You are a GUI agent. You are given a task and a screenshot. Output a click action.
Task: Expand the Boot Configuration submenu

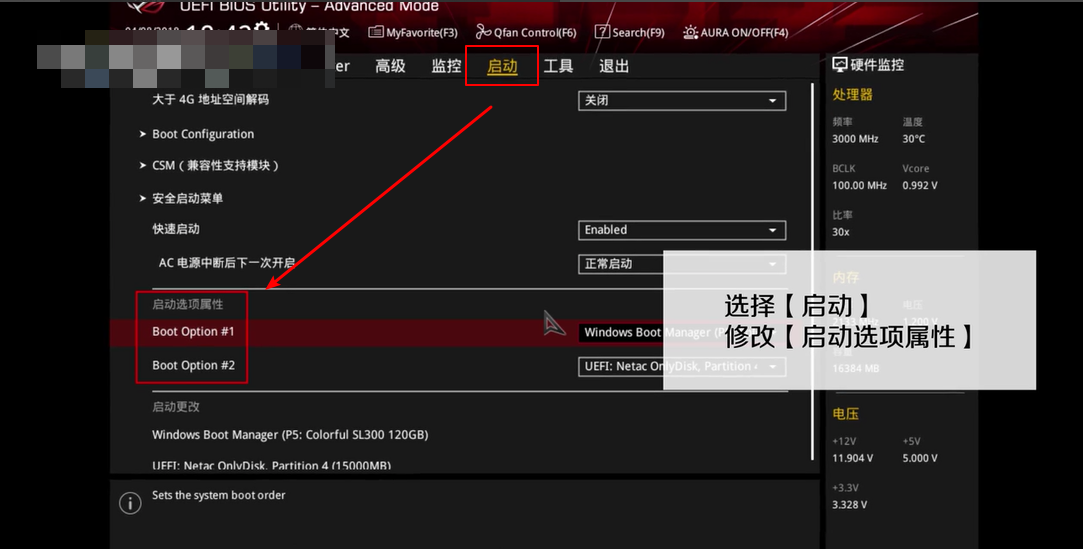coord(202,134)
